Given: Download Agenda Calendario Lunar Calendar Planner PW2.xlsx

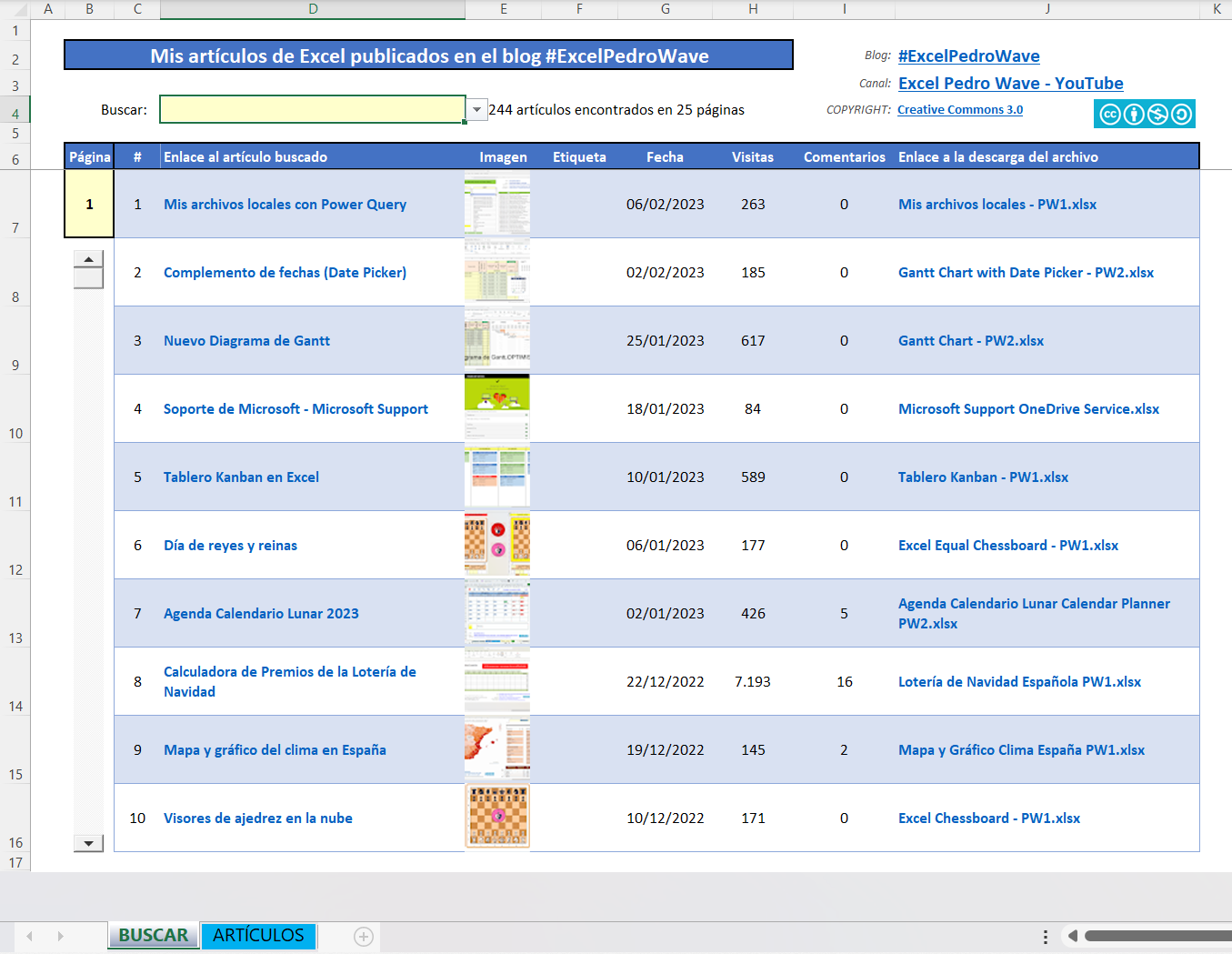Looking at the screenshot, I should click(1034, 613).
